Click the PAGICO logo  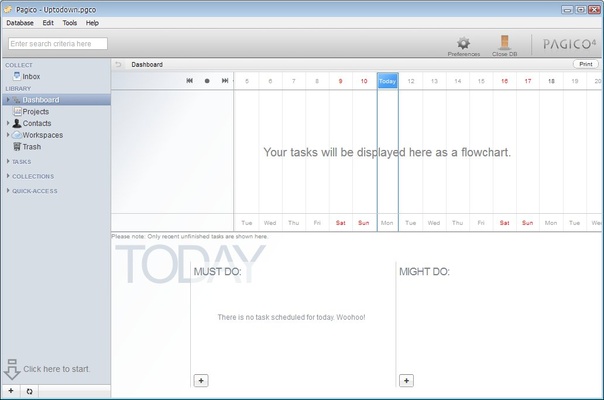click(569, 44)
